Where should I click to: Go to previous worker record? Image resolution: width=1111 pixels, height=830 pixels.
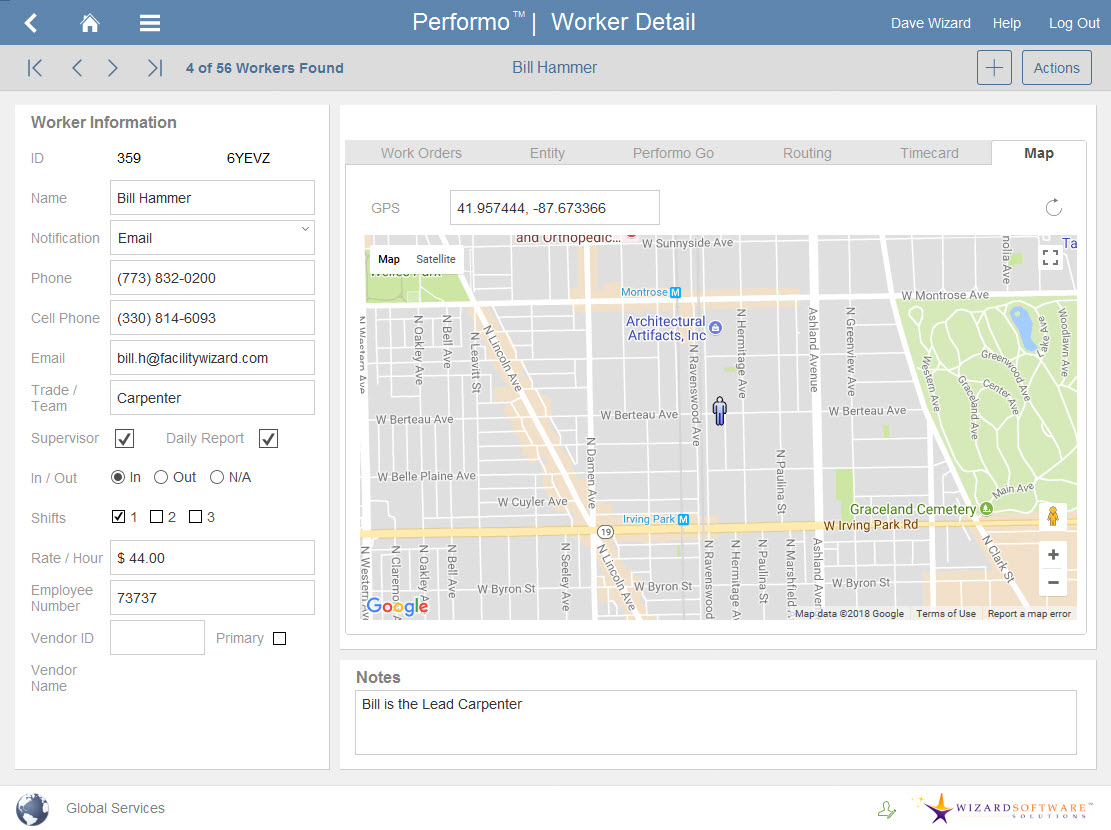pyautogui.click(x=77, y=68)
